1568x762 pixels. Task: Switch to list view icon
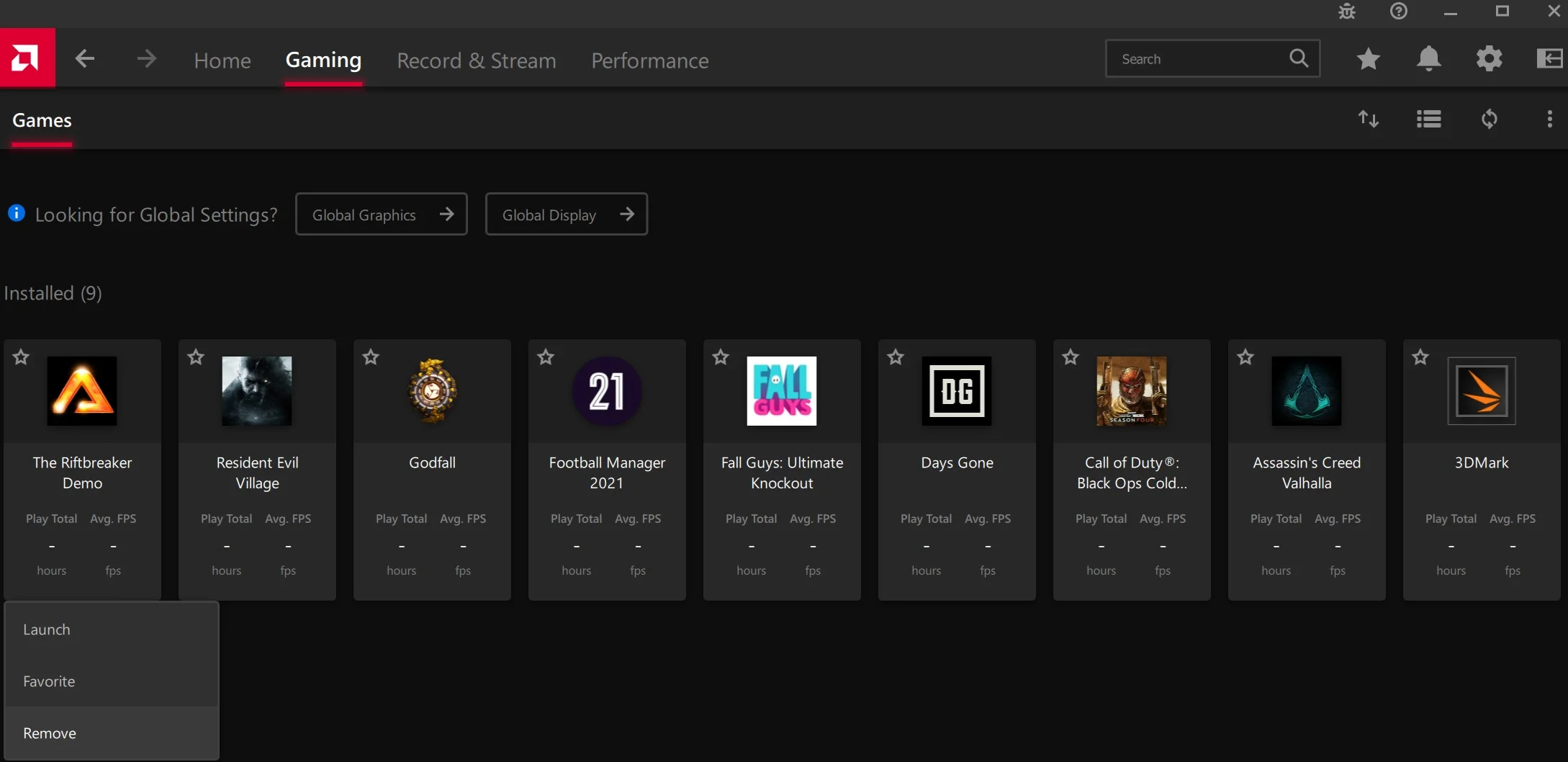click(1428, 119)
